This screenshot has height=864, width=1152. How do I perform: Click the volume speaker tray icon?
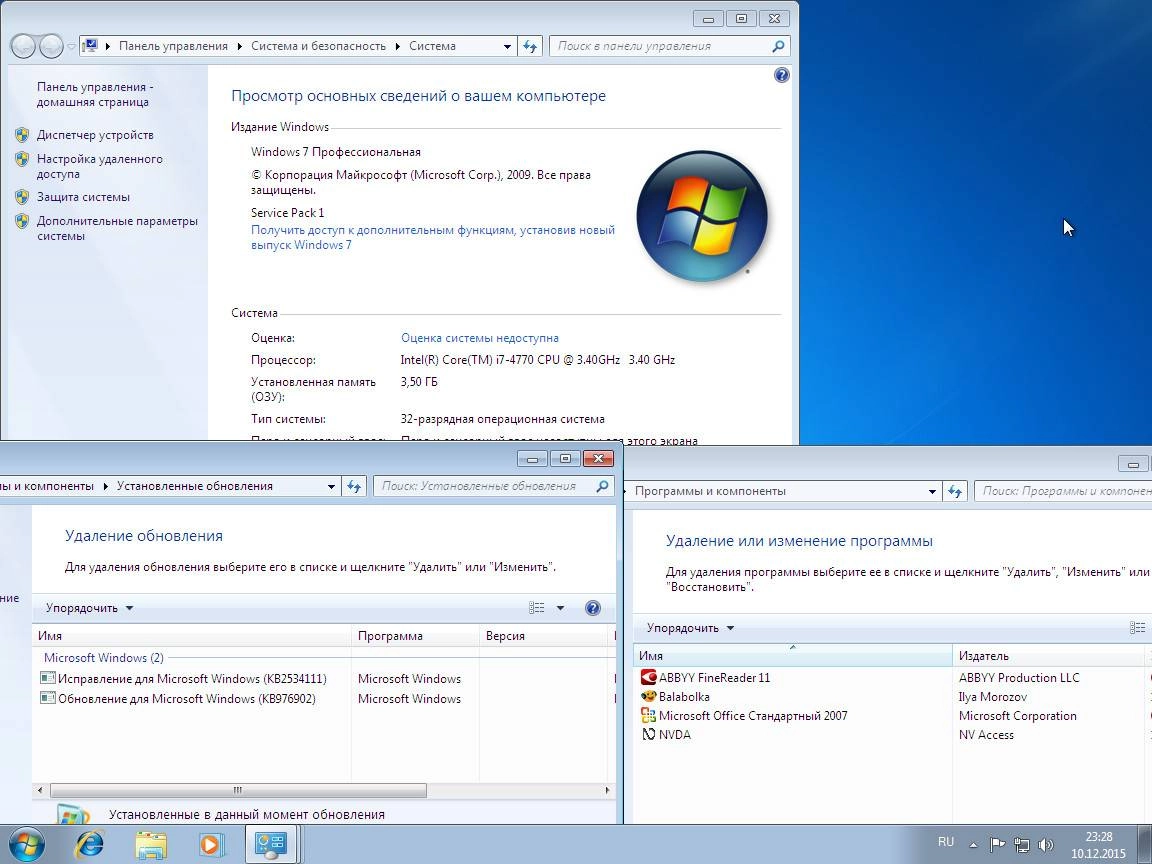point(1046,845)
